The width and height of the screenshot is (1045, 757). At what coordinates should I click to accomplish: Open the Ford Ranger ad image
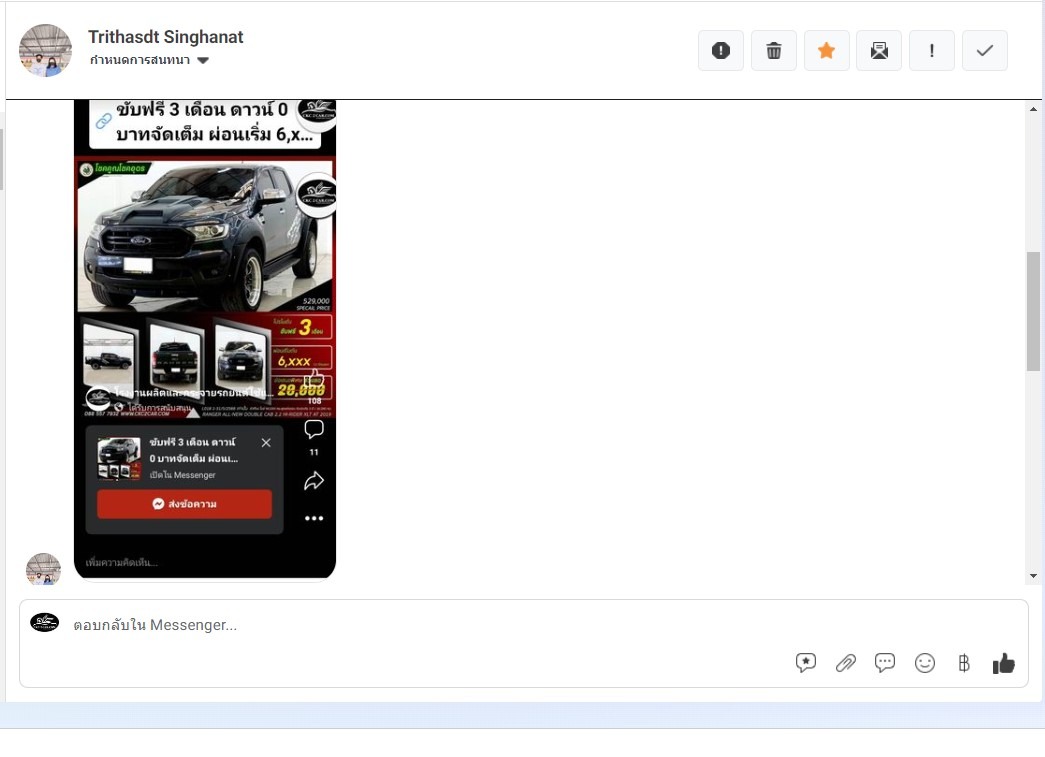point(205,235)
